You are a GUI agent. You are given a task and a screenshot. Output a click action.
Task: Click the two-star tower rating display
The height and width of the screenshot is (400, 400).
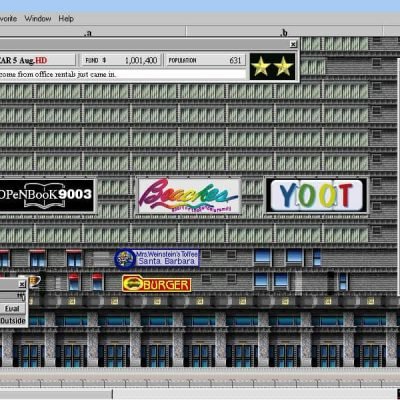click(x=272, y=67)
